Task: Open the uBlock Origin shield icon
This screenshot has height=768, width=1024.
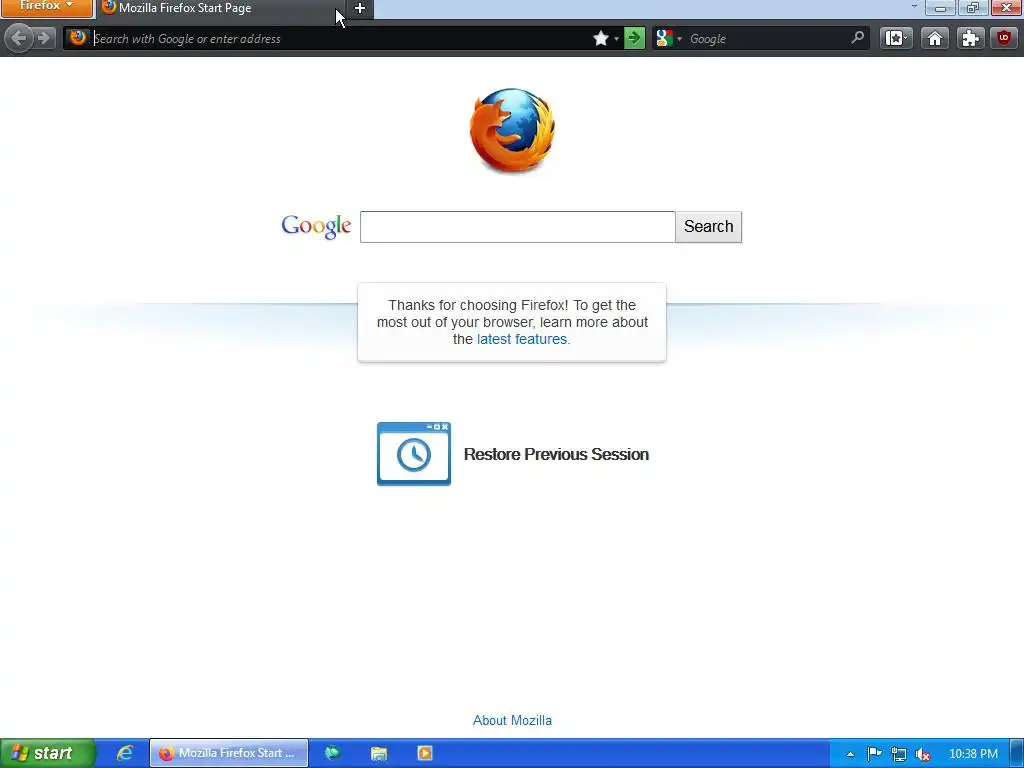Action: point(1004,39)
